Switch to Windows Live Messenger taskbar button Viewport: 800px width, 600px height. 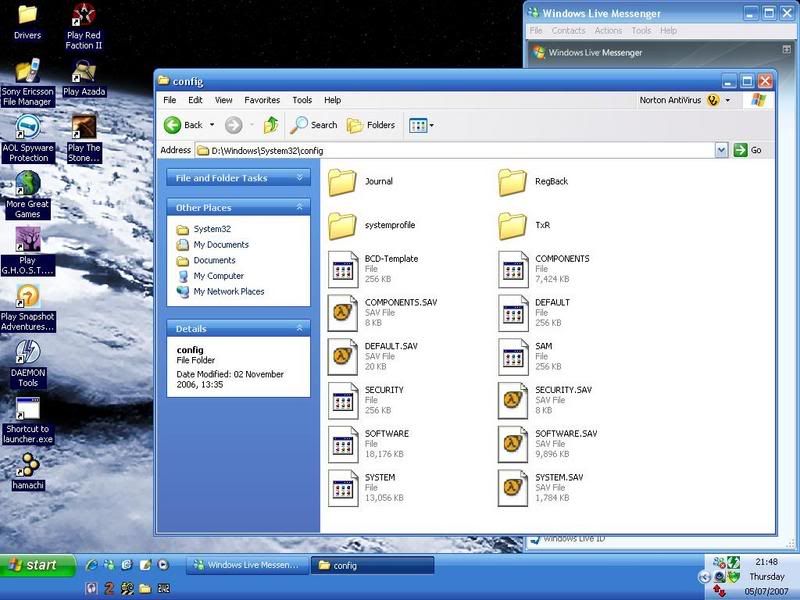(247, 565)
